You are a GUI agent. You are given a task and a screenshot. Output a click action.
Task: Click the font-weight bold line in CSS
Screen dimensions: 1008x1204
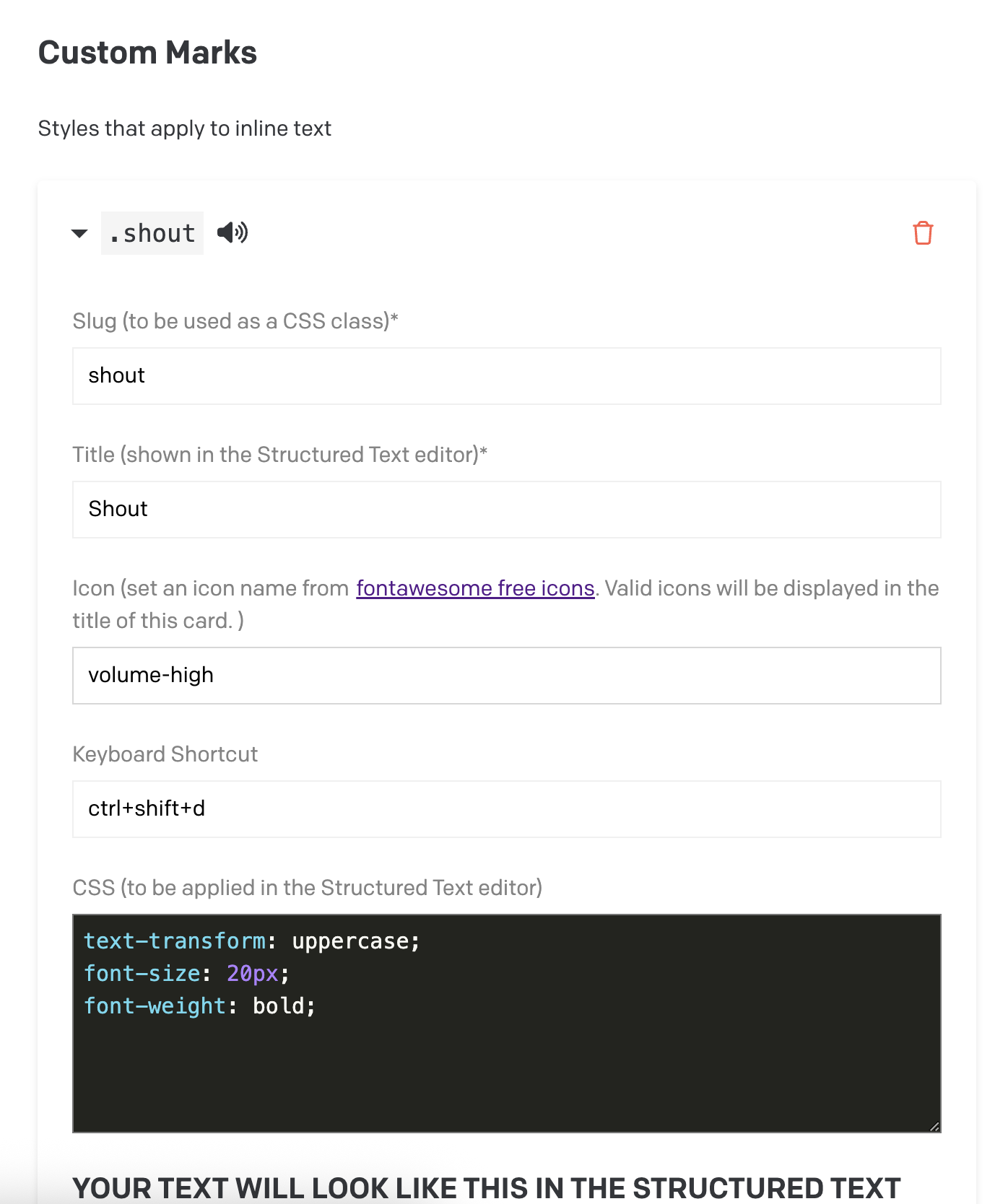pyautogui.click(x=199, y=1006)
